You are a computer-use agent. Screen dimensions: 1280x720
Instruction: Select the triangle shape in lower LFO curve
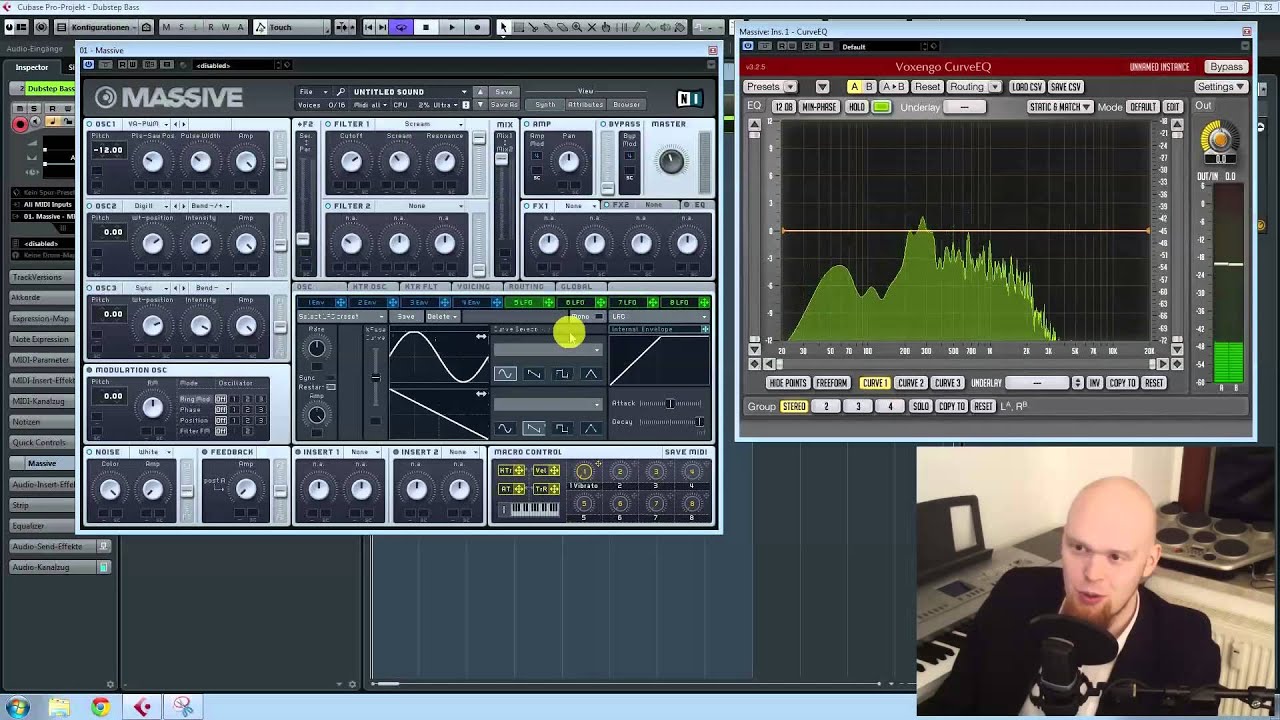(x=591, y=428)
